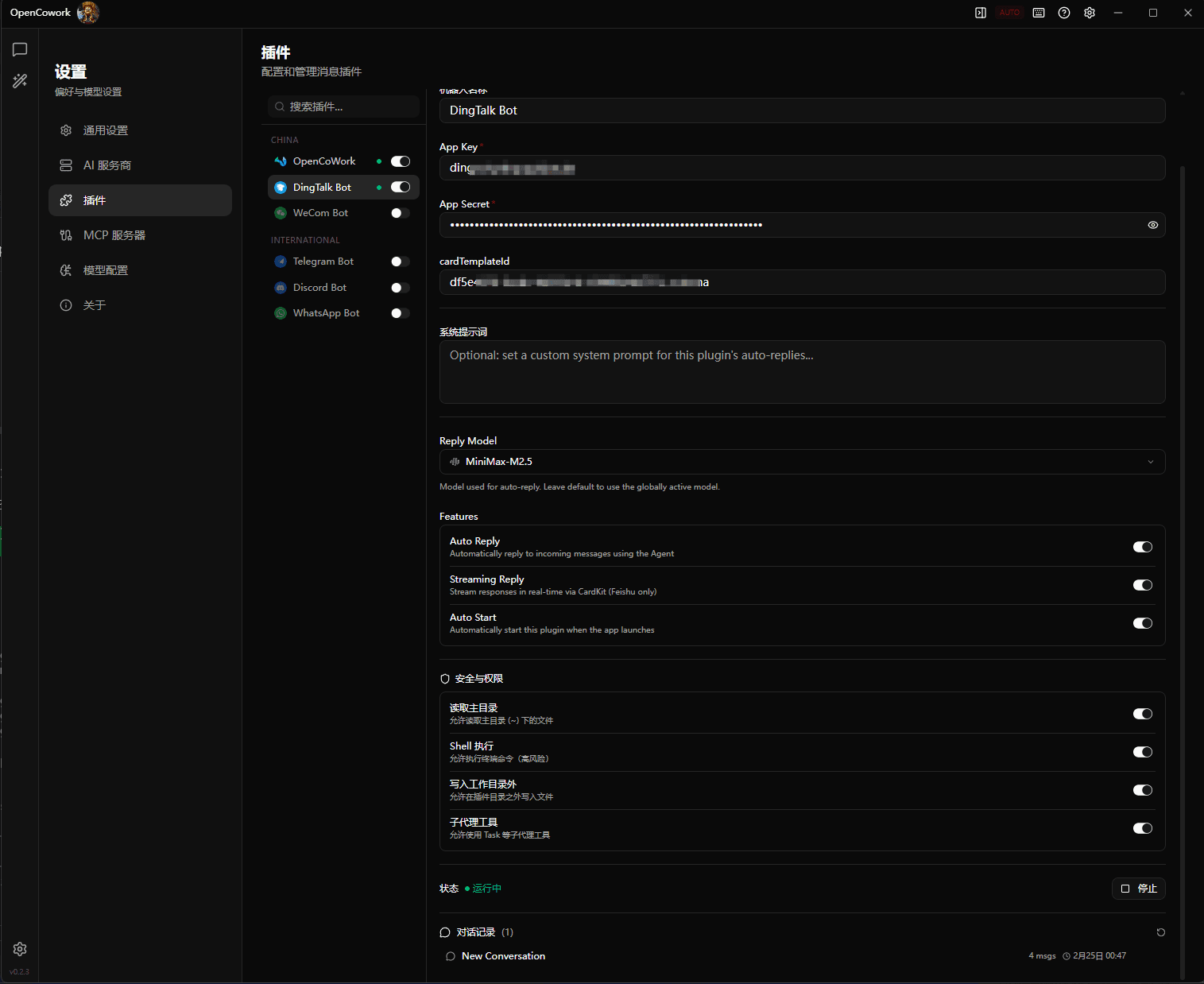The image size is (1204, 984).
Task: Go to the MCP 服务器 settings section
Action: pos(114,235)
